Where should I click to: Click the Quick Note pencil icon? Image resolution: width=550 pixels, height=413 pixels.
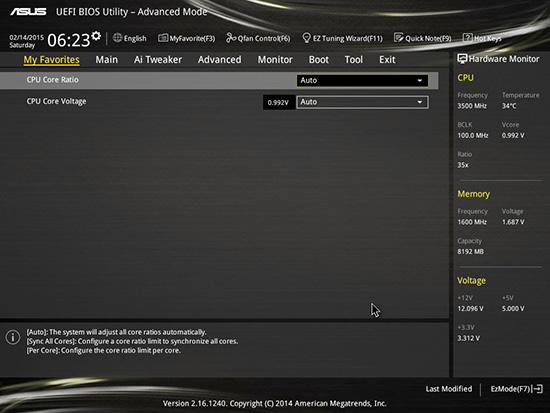(398, 38)
